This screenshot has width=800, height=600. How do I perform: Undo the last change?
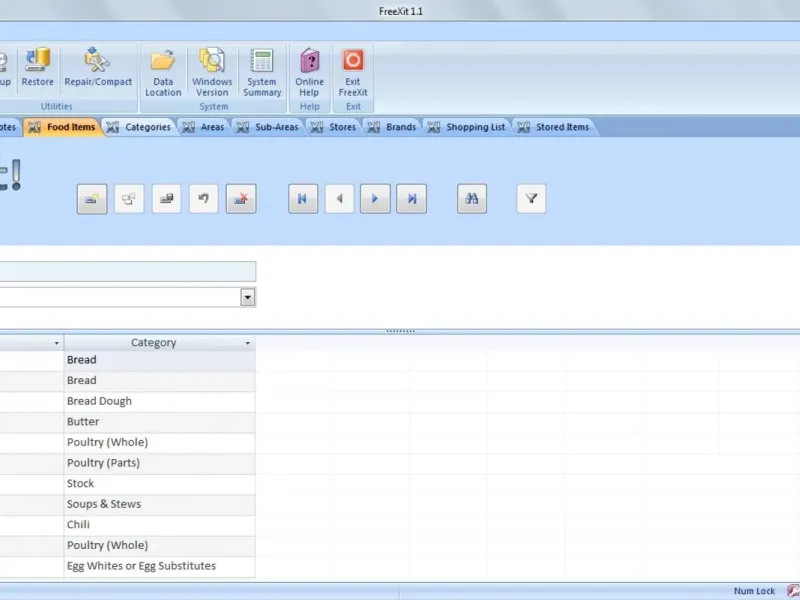point(204,198)
